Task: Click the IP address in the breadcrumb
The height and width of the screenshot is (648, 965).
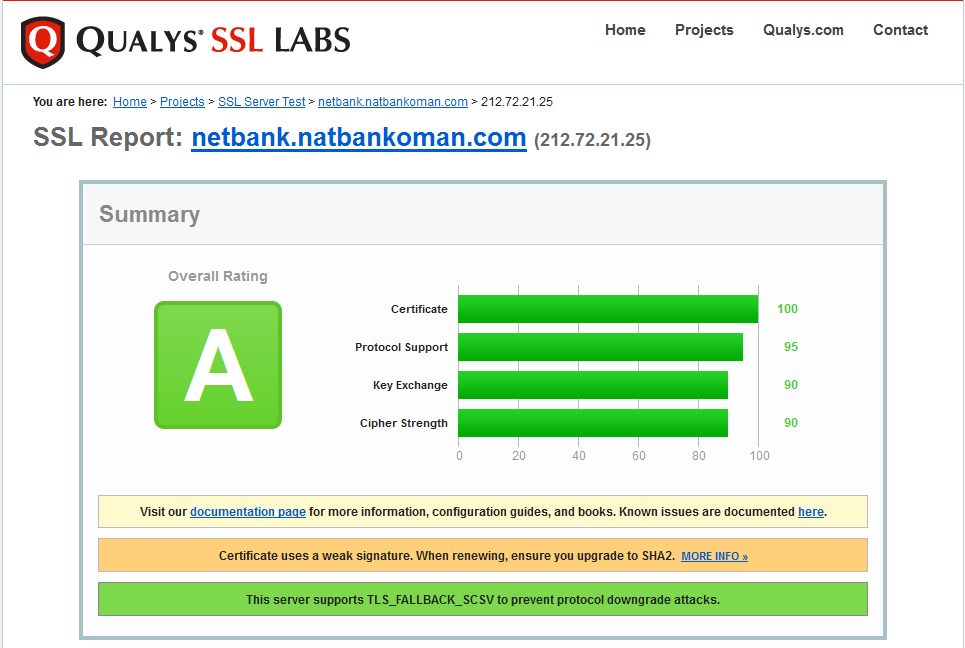Action: pos(517,102)
